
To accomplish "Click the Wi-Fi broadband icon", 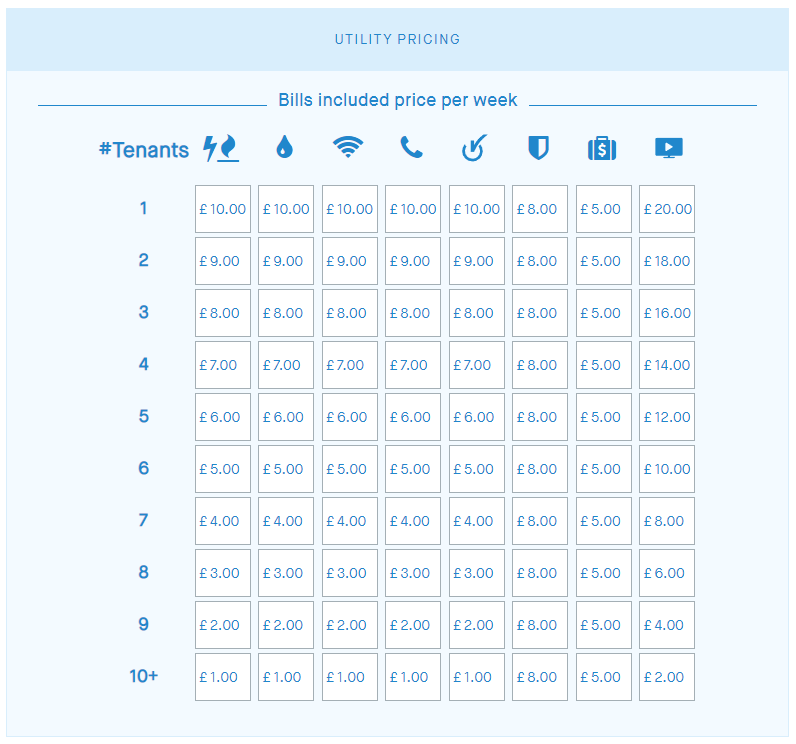I will pyautogui.click(x=348, y=149).
